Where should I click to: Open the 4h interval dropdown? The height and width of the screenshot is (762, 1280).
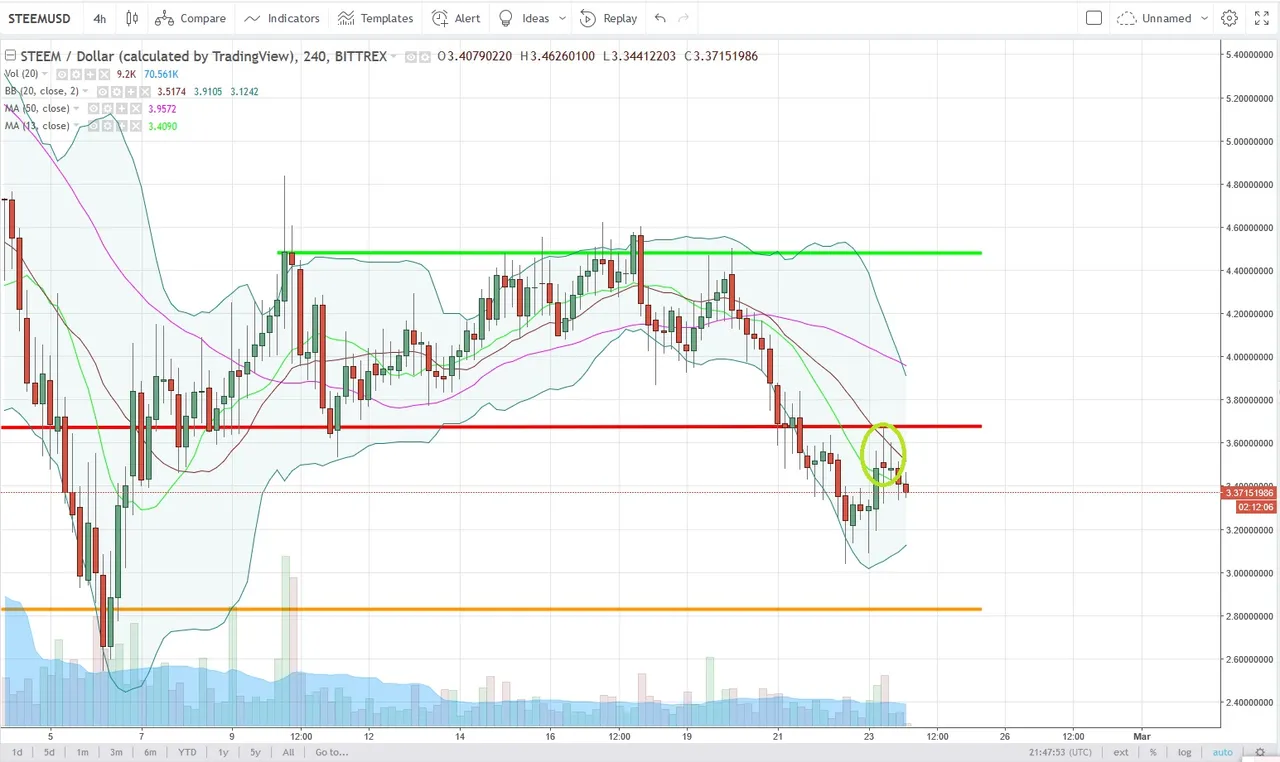click(x=100, y=18)
